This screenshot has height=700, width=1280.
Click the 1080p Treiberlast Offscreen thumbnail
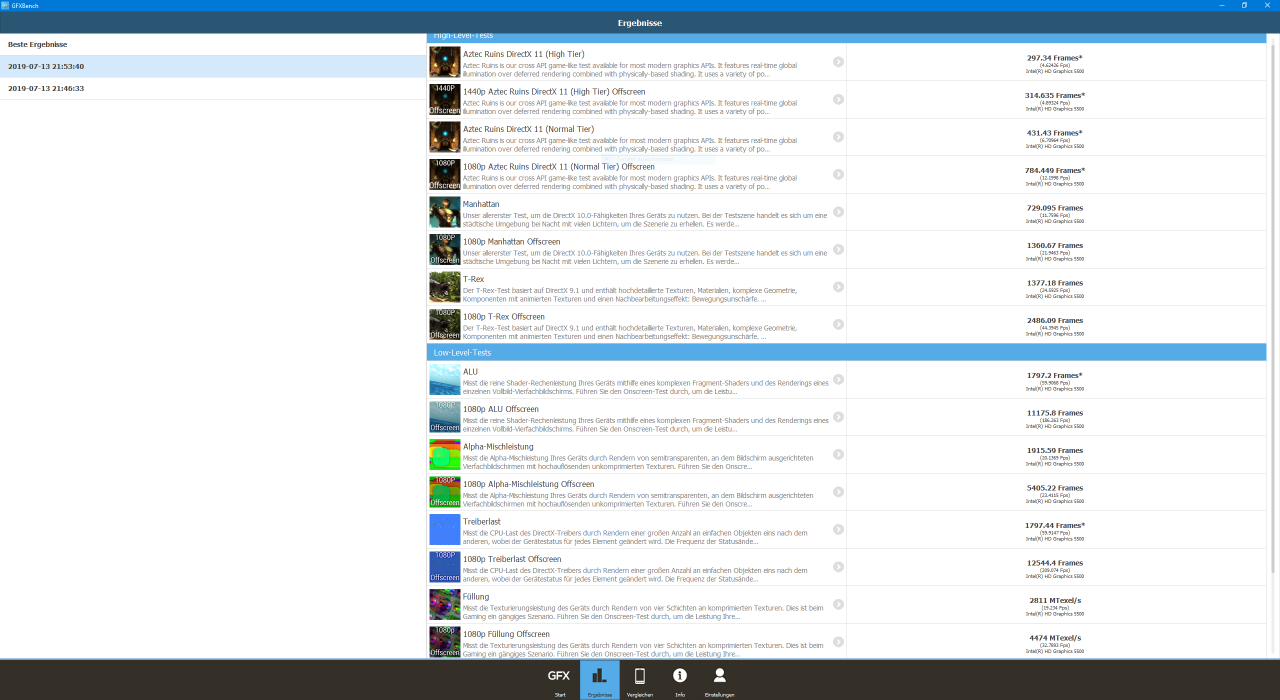click(x=445, y=567)
